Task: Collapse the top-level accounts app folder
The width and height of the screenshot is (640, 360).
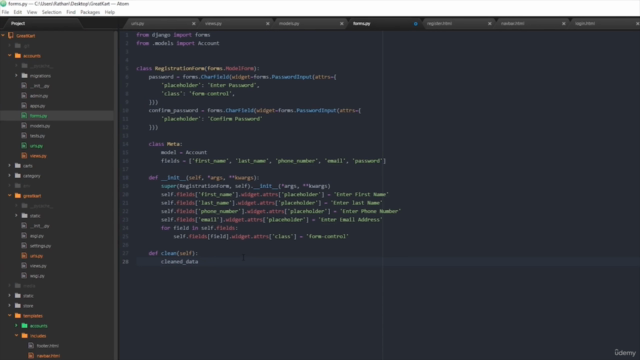Action: coord(10,56)
